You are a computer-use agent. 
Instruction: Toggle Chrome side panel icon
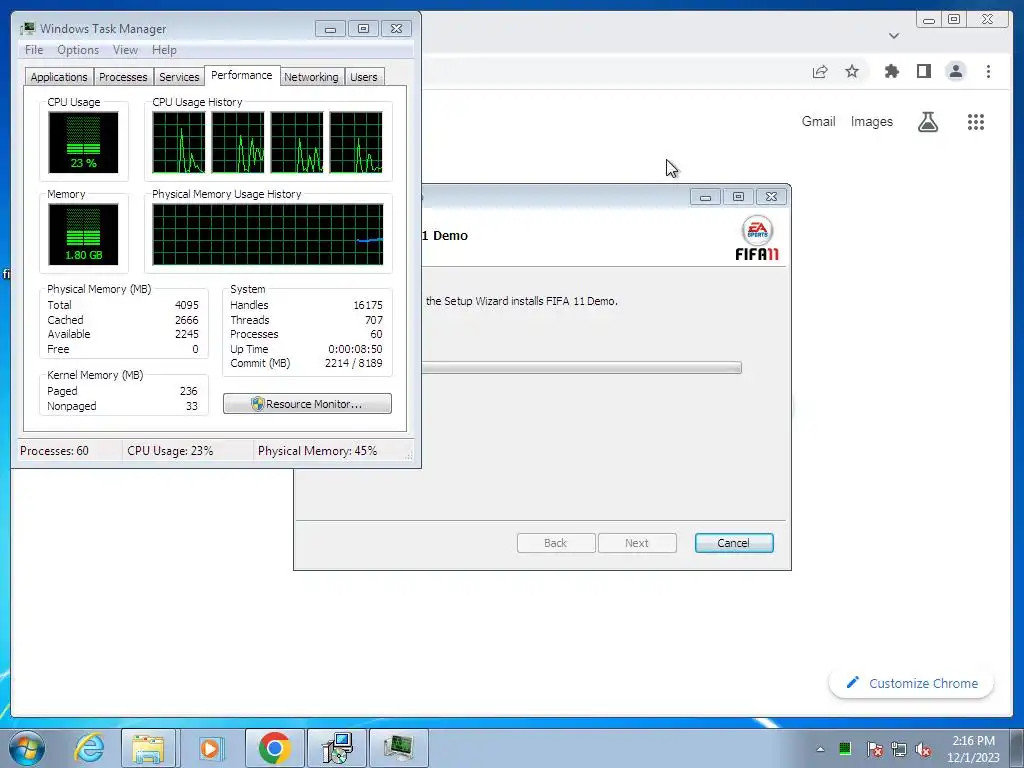click(923, 71)
